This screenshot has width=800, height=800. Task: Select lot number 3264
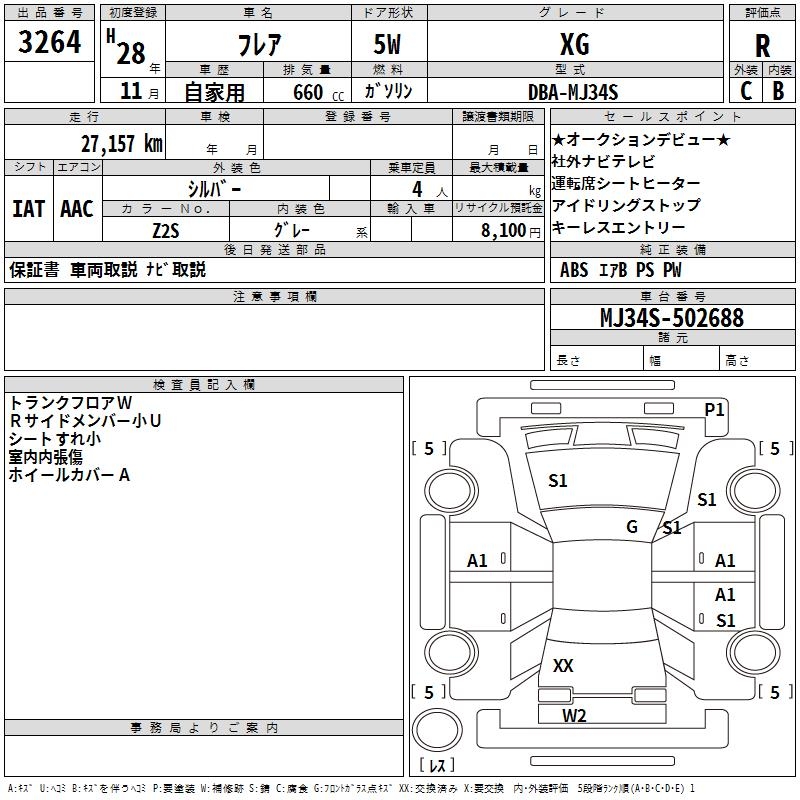[x=50, y=43]
